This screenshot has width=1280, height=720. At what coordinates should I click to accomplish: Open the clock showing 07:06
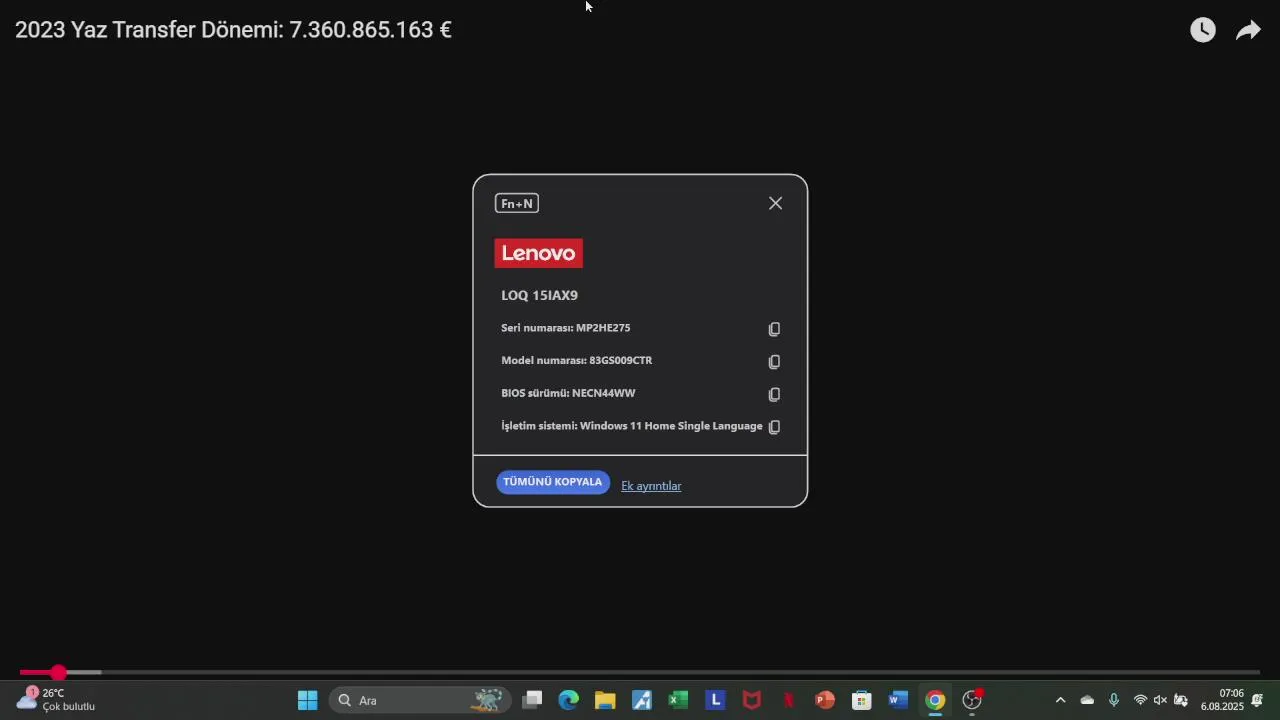tap(1222, 700)
